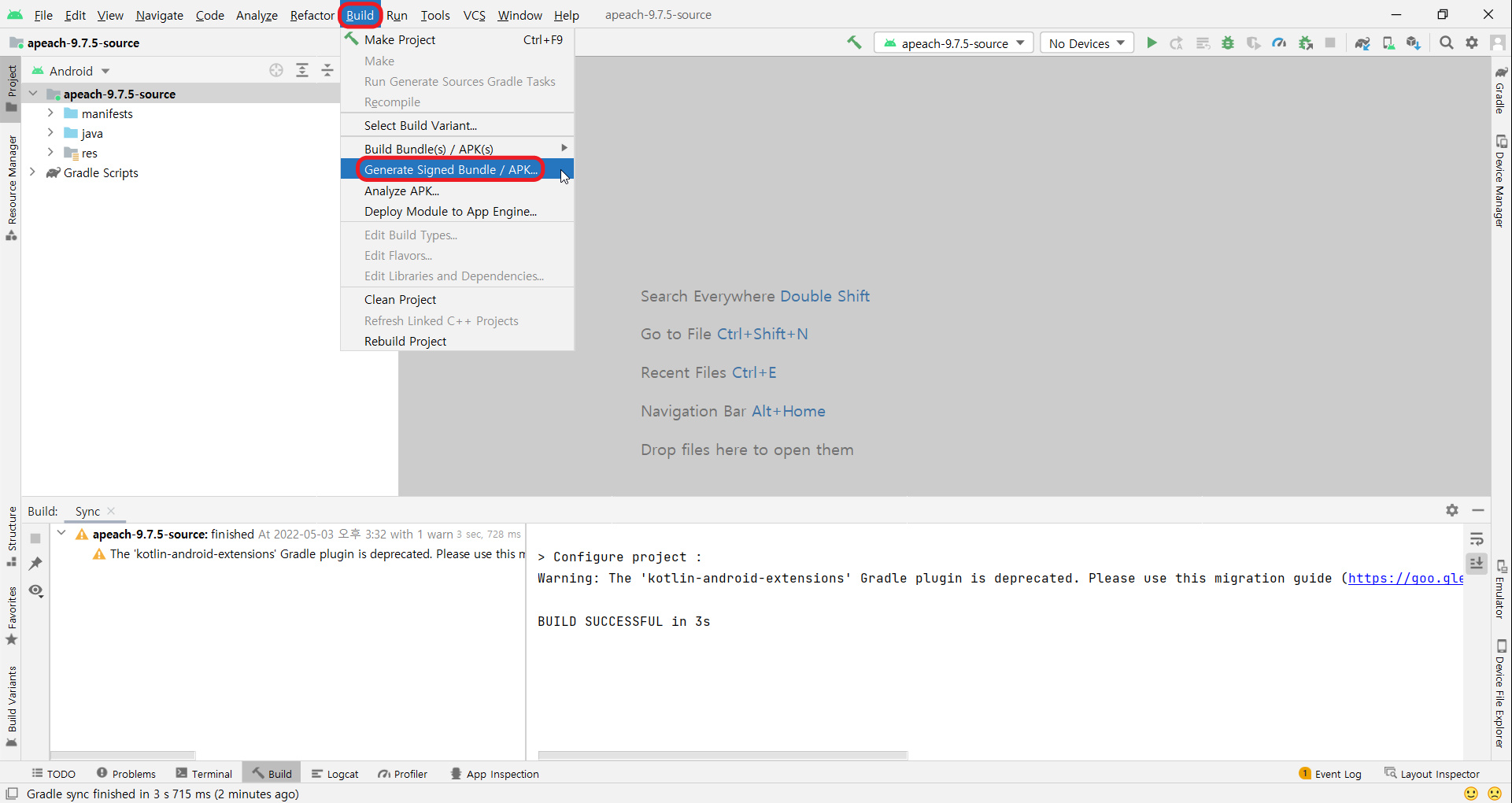Open the Profiler gauge icon
This screenshot has width=1512, height=803.
coord(1279,43)
